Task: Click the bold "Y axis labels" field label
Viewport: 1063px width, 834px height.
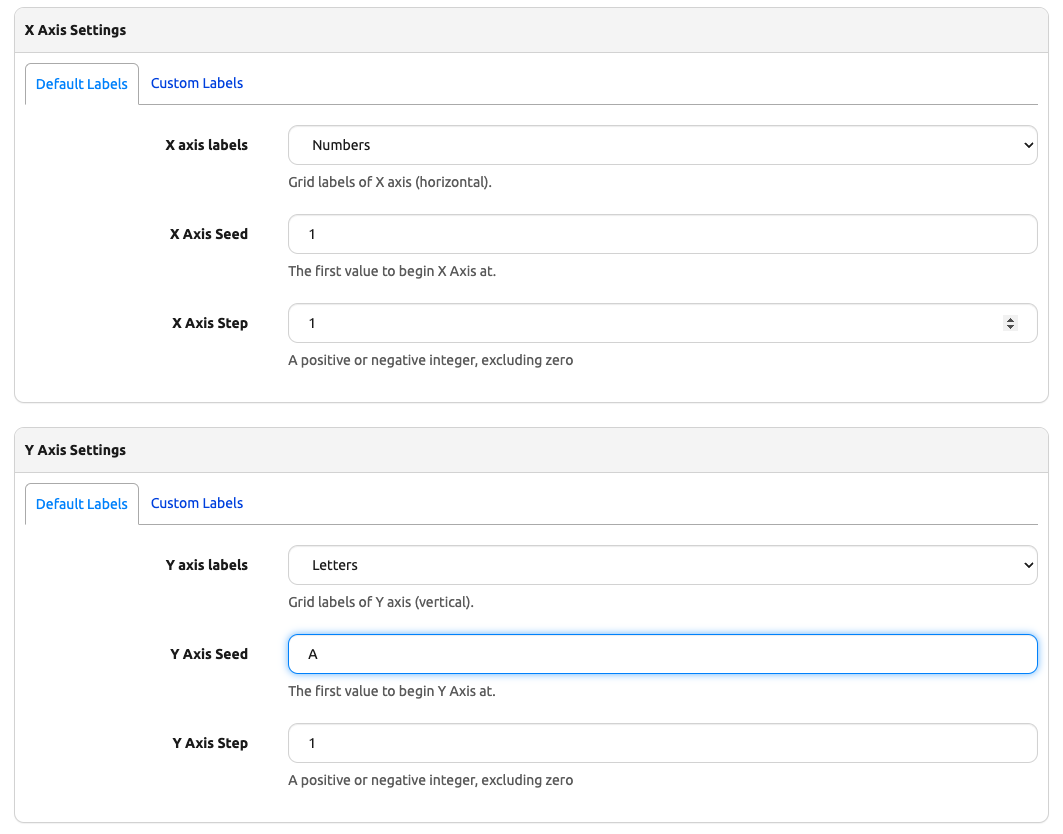Action: (x=206, y=565)
